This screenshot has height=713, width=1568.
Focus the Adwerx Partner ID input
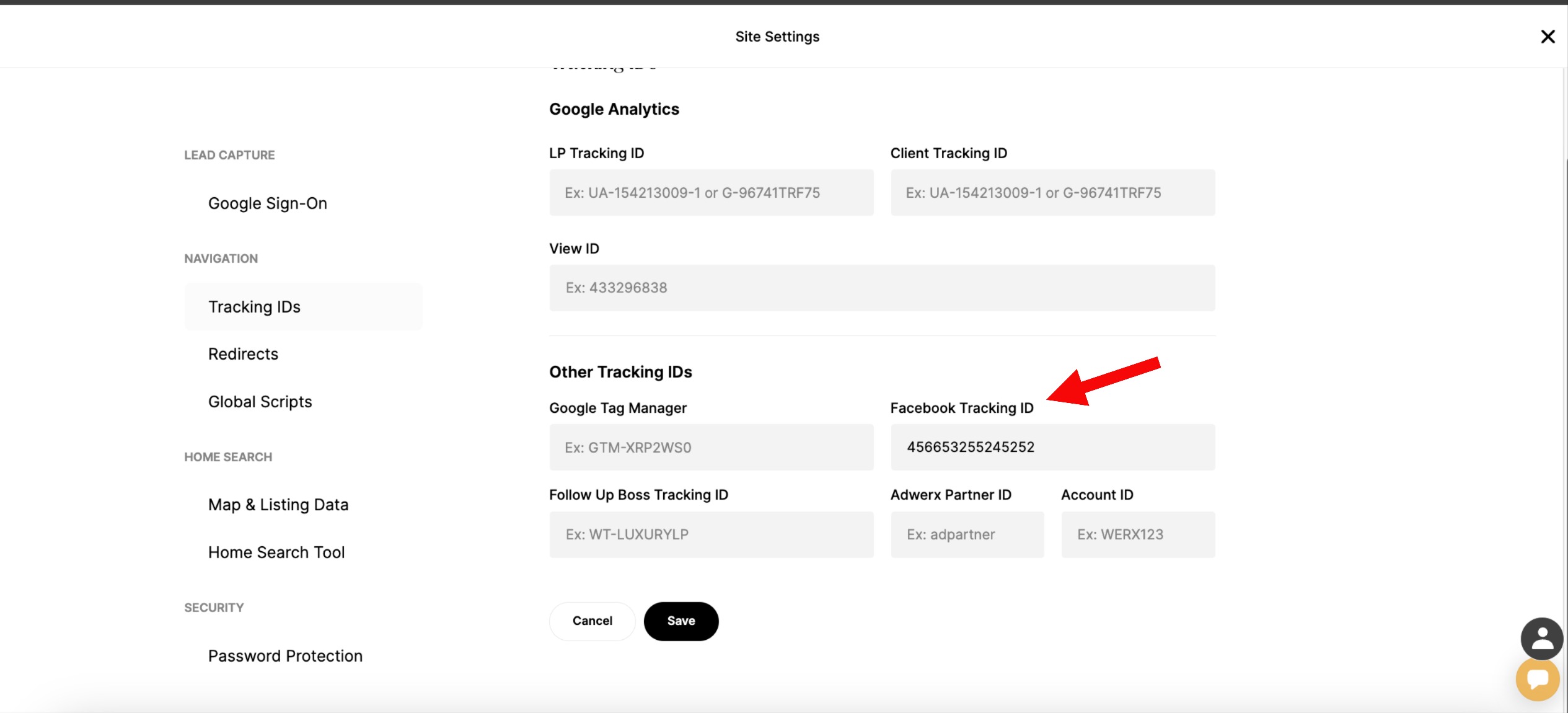[x=967, y=534]
